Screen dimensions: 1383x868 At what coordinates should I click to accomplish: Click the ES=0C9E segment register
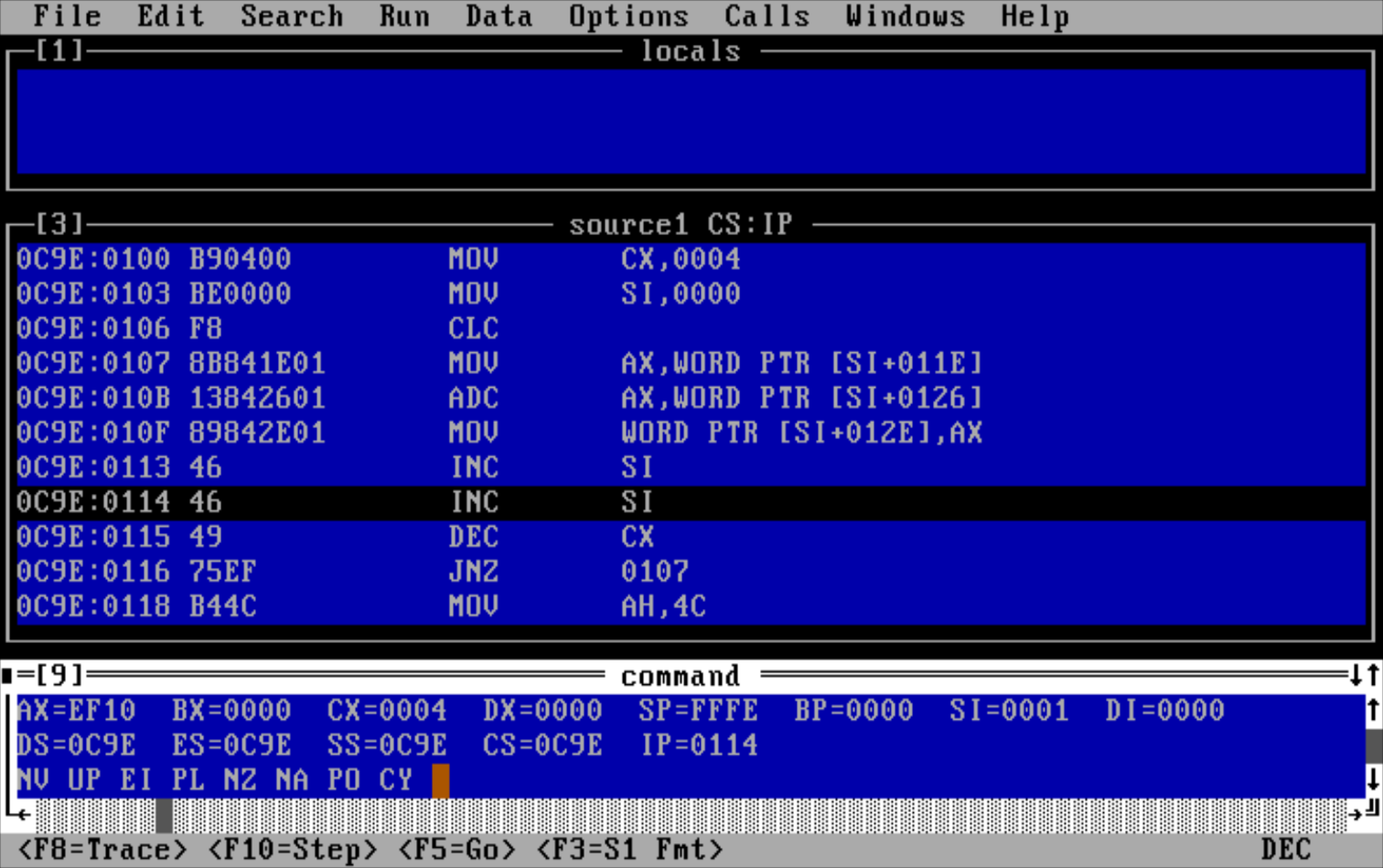coord(231,745)
